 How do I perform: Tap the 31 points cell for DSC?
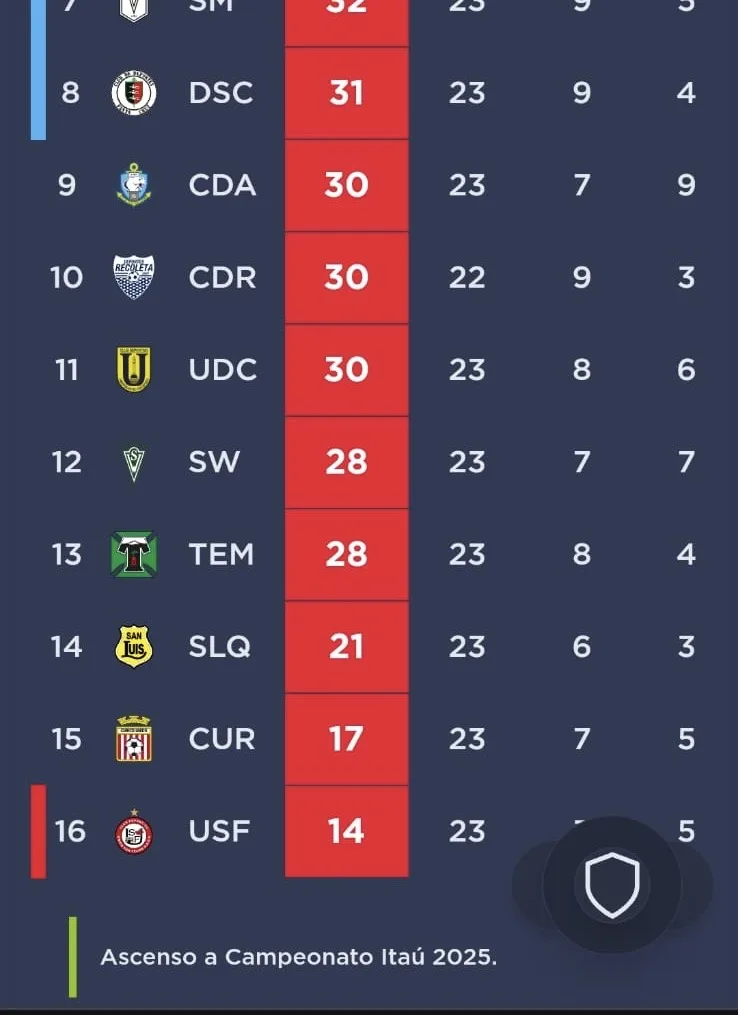(x=346, y=93)
